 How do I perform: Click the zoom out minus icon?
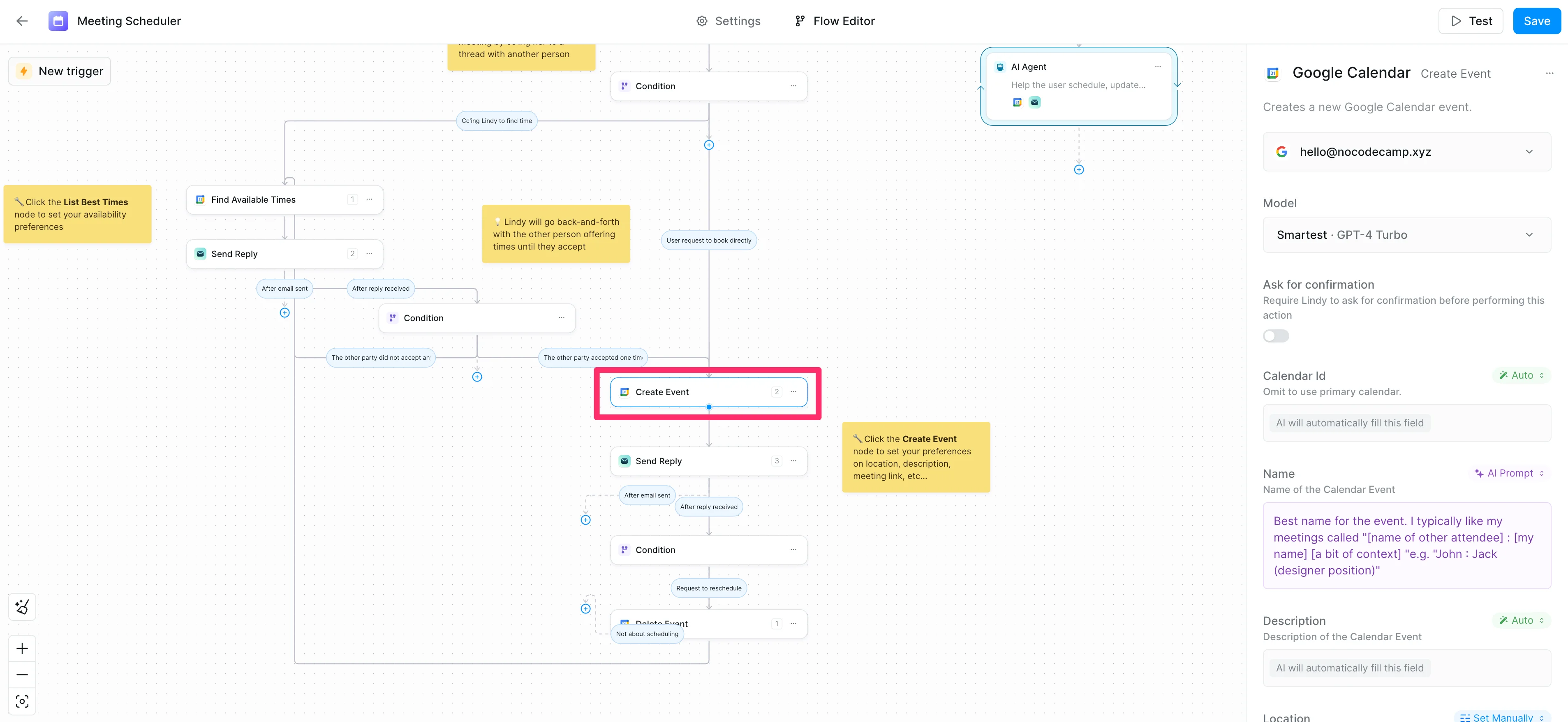[x=23, y=675]
